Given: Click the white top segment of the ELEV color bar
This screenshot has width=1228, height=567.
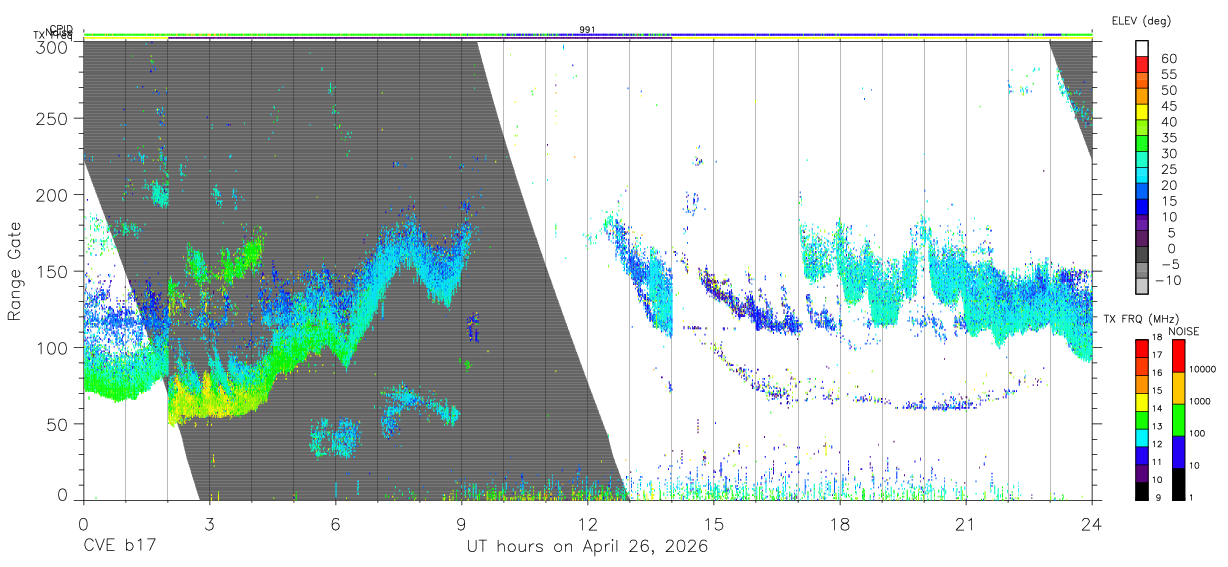Looking at the screenshot, I should [x=1142, y=49].
